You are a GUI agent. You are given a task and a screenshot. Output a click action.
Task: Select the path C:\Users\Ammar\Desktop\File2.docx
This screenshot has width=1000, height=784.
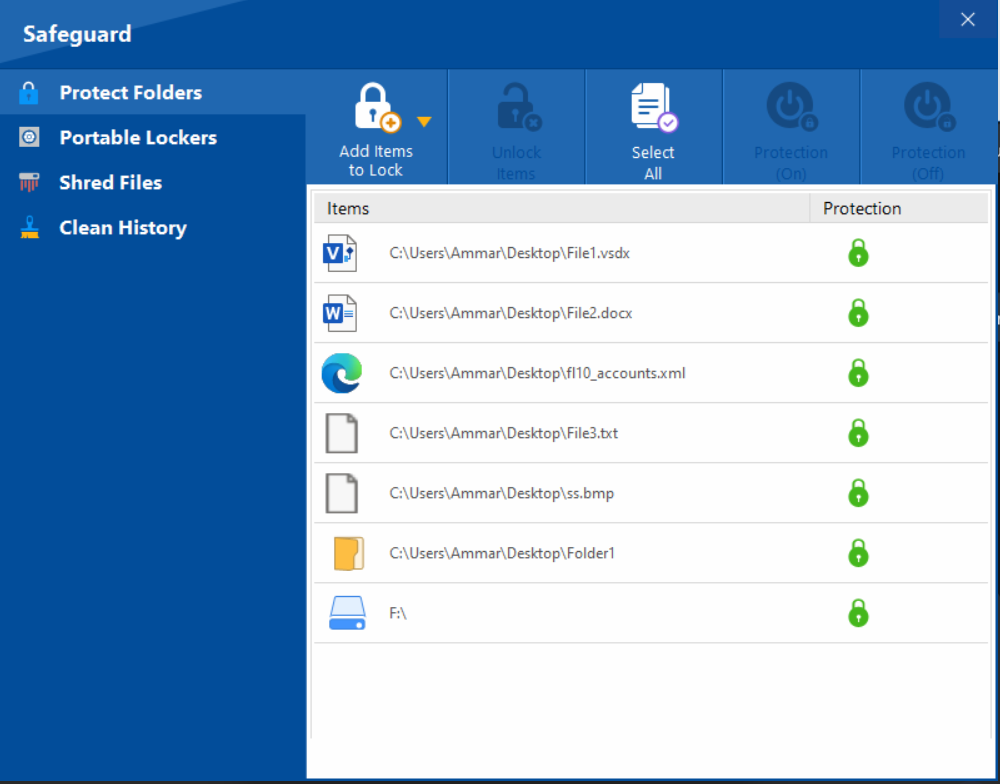tap(511, 313)
